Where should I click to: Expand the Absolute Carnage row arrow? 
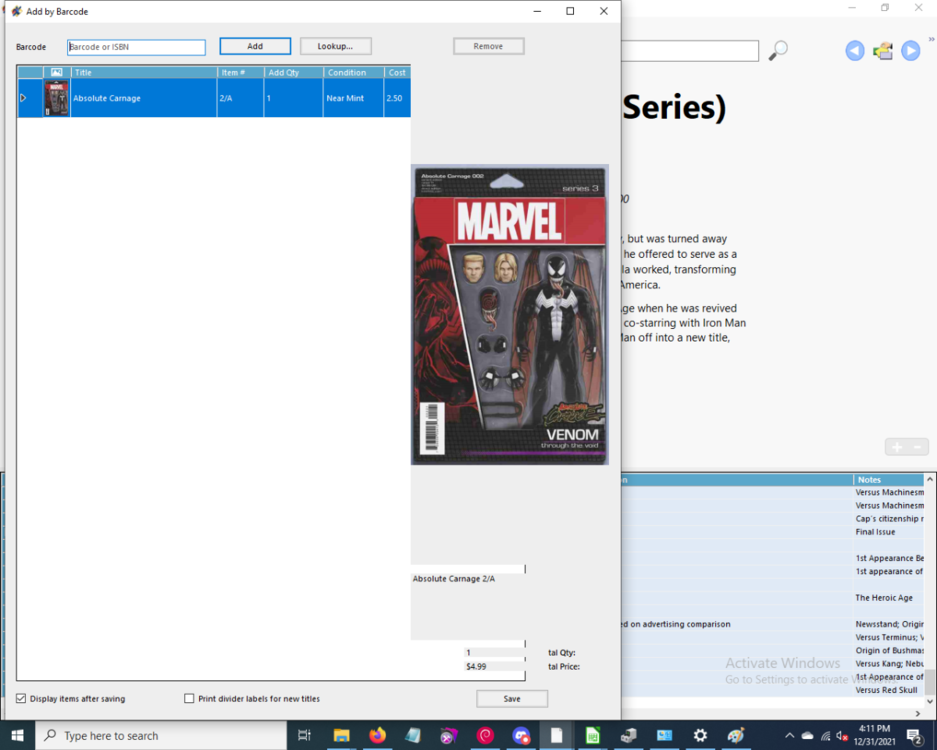click(x=24, y=98)
